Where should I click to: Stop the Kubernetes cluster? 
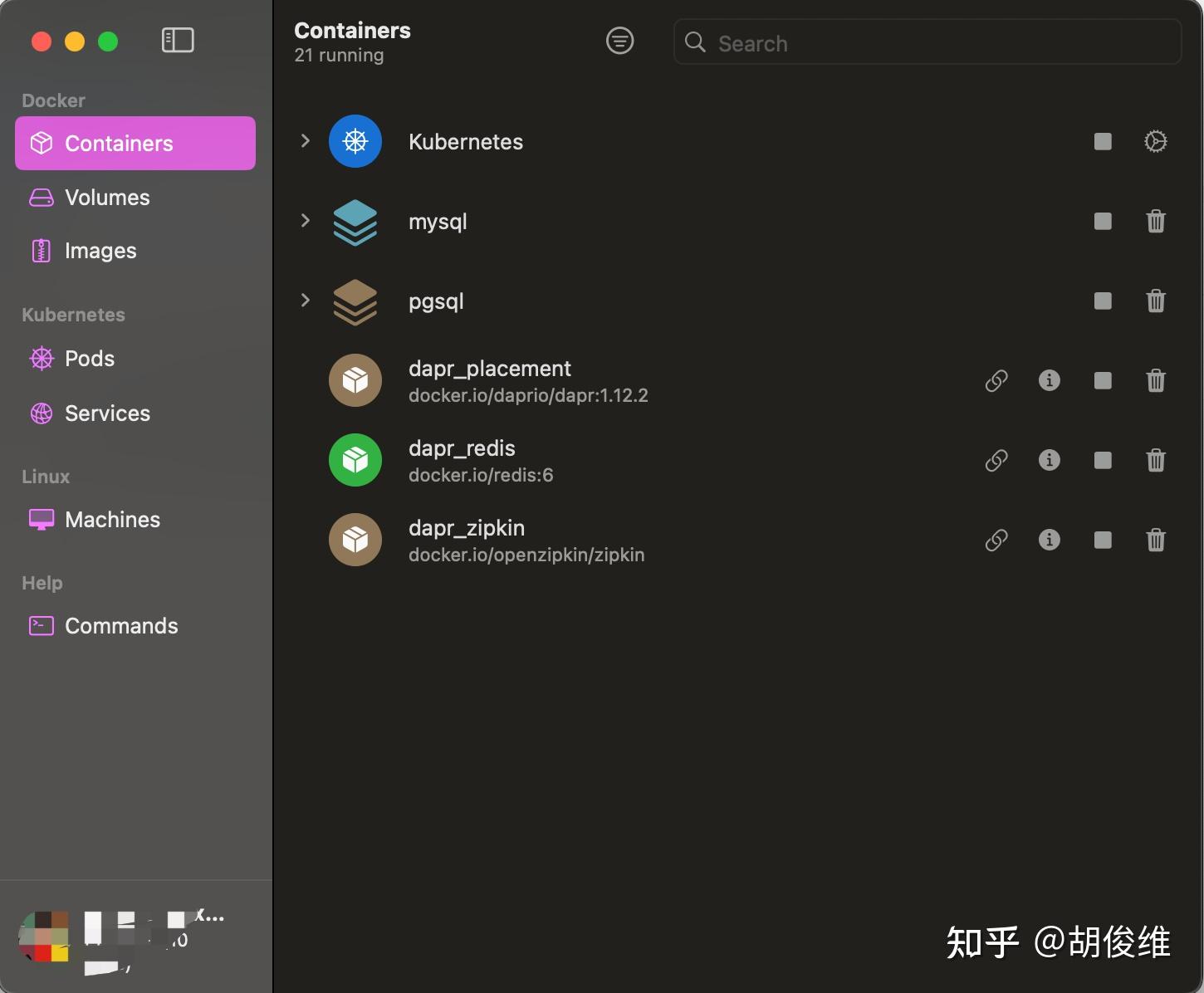1102,141
